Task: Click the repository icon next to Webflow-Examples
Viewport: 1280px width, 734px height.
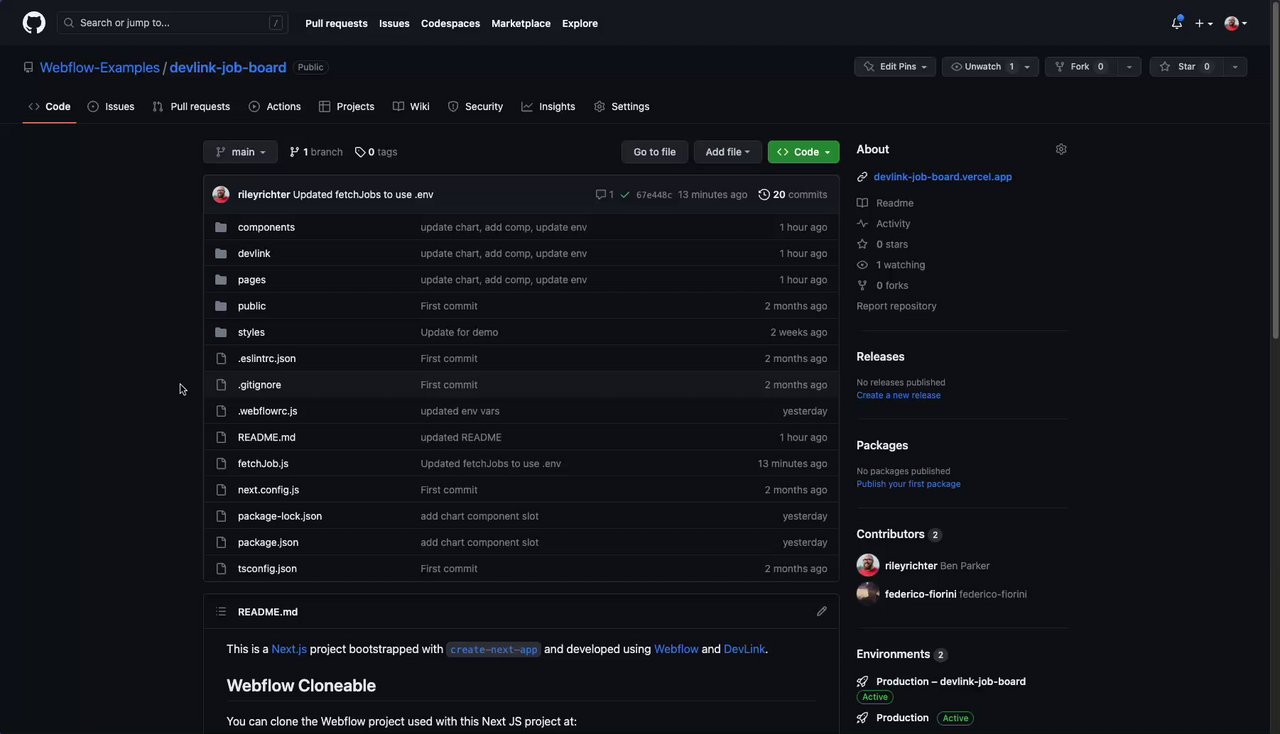Action: tap(28, 67)
